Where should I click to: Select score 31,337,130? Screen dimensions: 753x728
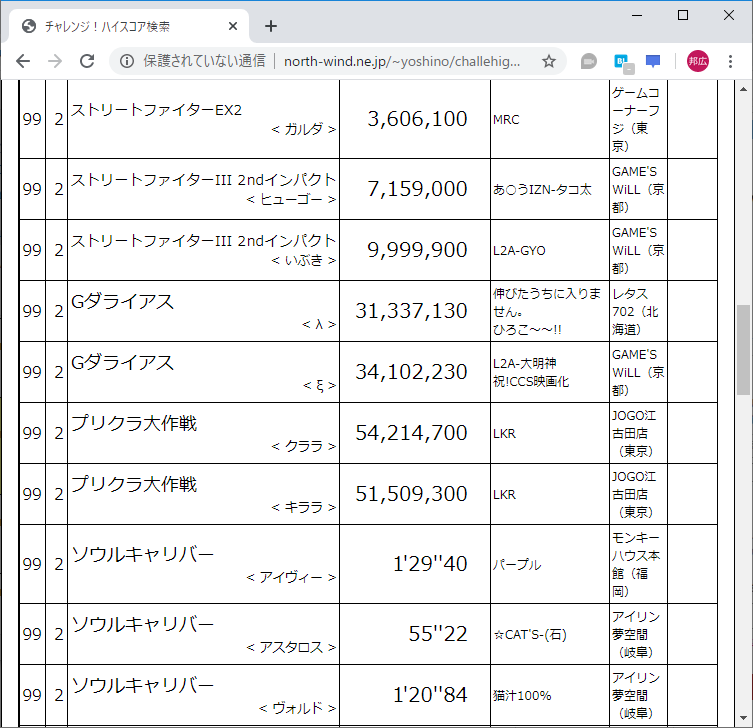(411, 311)
